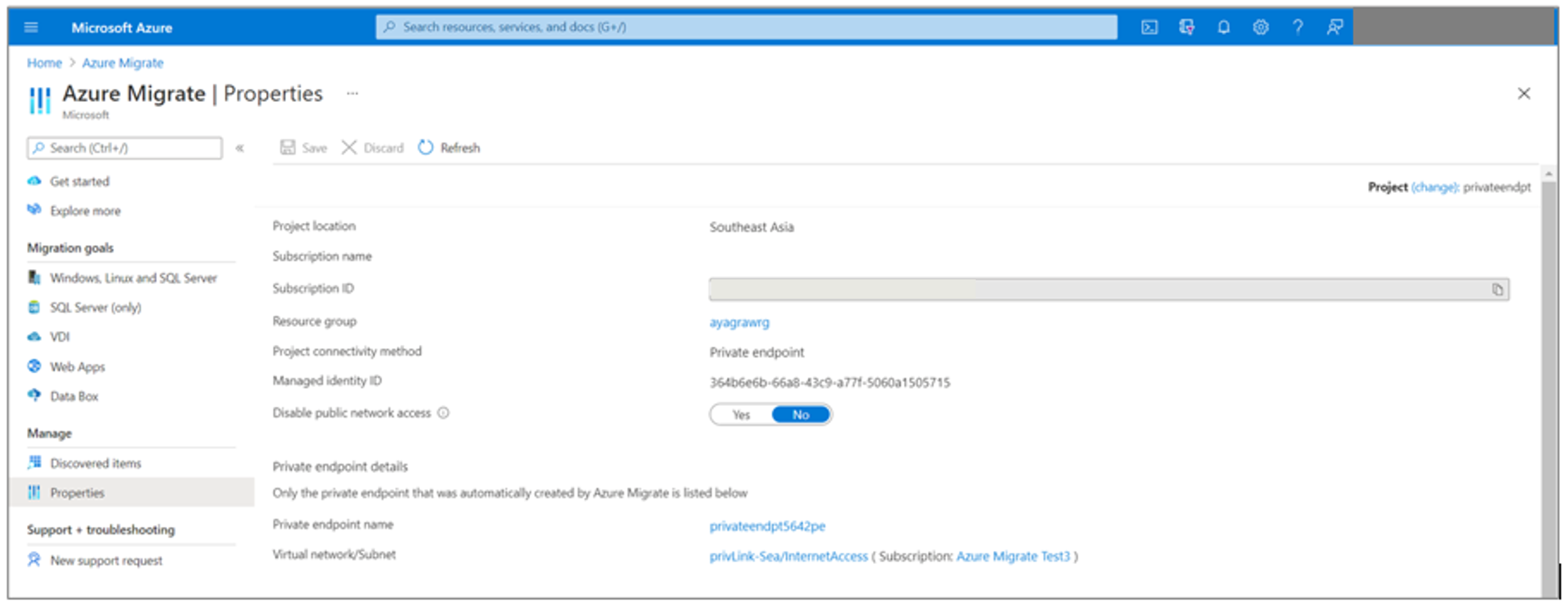Open the VDI migration goal

click(59, 337)
